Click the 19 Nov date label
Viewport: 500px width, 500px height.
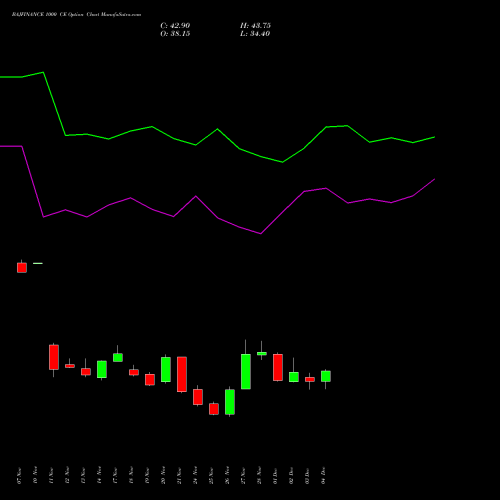click(x=147, y=475)
